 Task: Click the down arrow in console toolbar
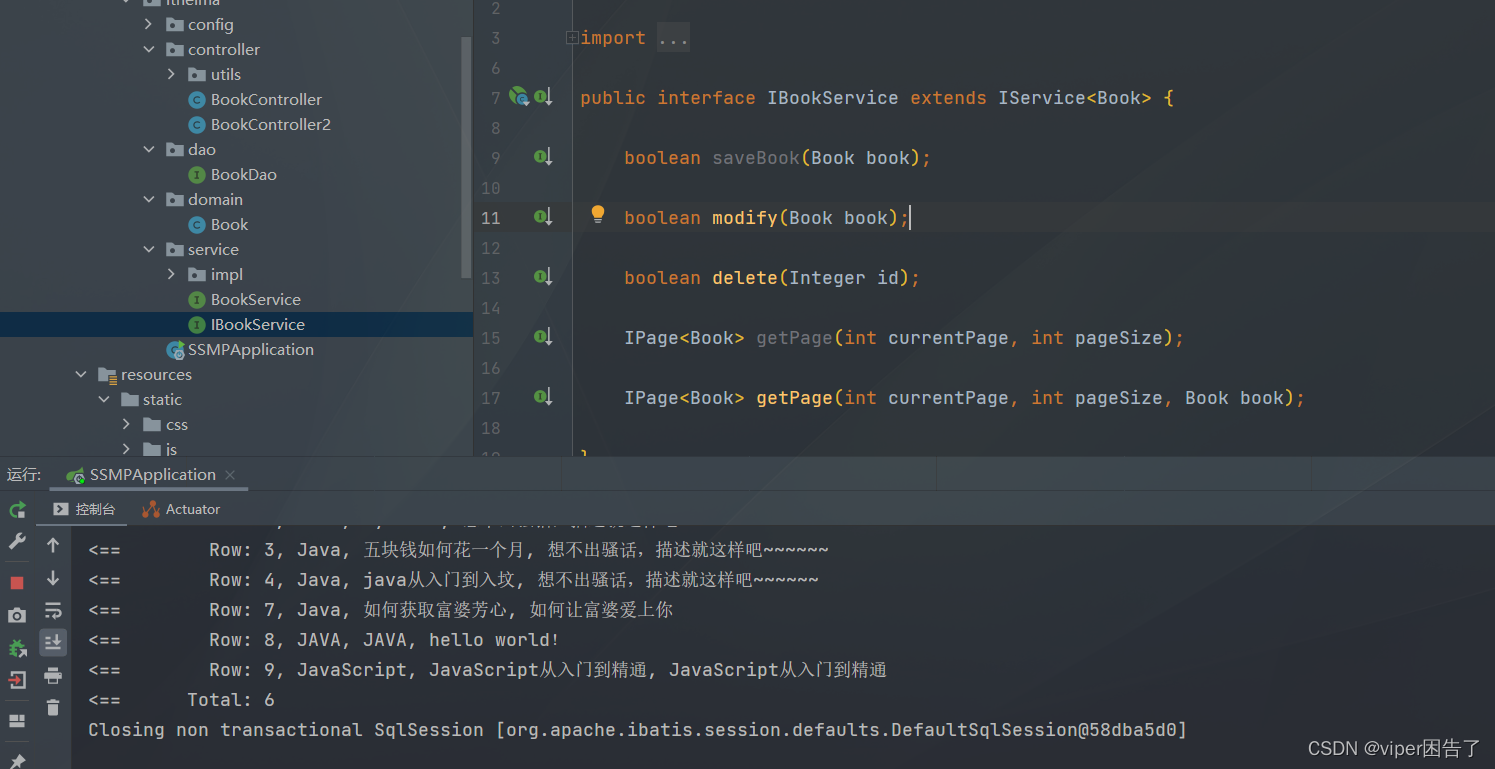(x=53, y=578)
